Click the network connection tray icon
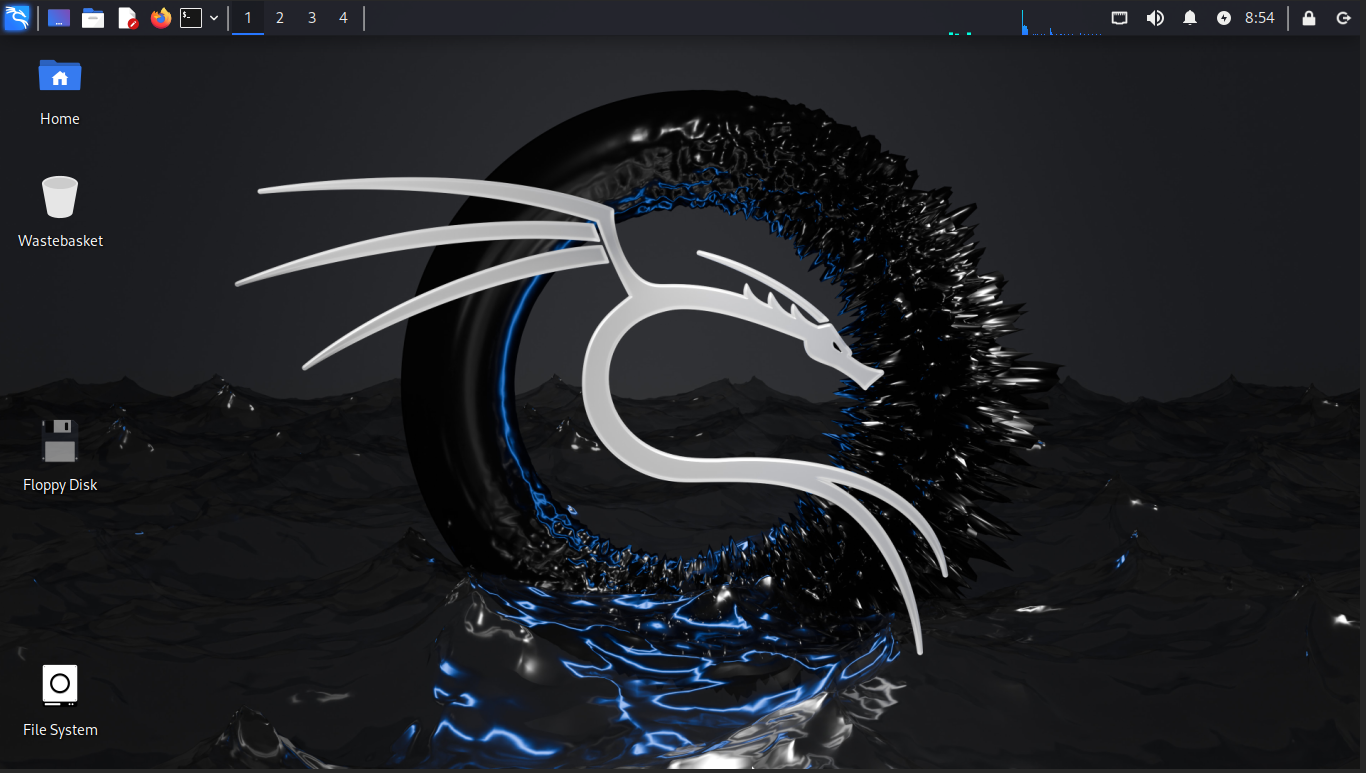 pyautogui.click(x=1120, y=18)
